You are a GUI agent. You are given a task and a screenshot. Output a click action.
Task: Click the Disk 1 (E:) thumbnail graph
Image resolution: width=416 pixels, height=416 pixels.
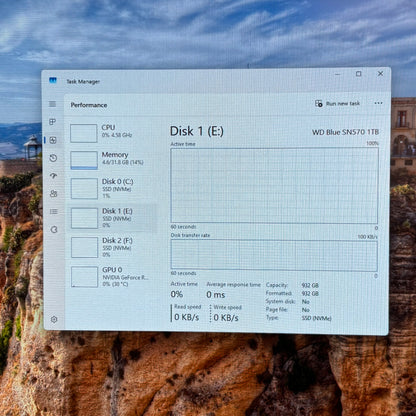[85, 218]
